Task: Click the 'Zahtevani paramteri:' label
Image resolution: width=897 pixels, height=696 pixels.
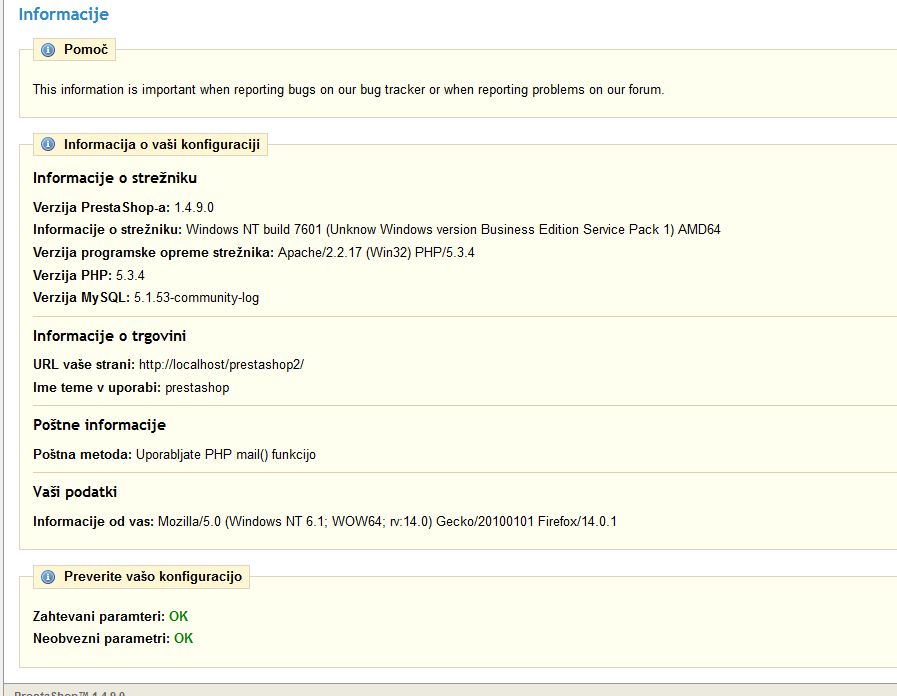Action: pos(99,617)
